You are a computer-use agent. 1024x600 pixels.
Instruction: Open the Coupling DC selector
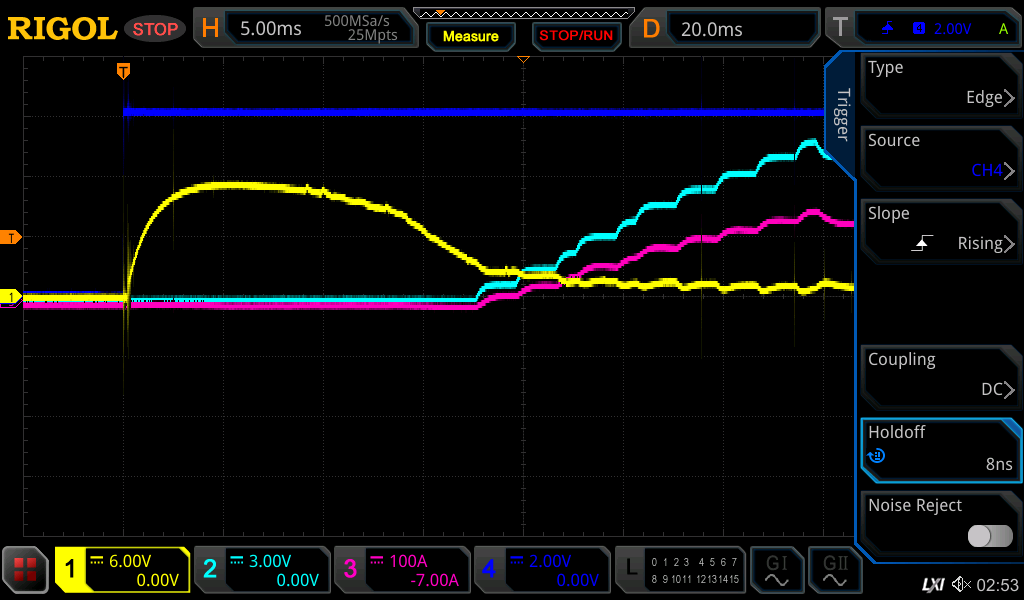pyautogui.click(x=940, y=376)
